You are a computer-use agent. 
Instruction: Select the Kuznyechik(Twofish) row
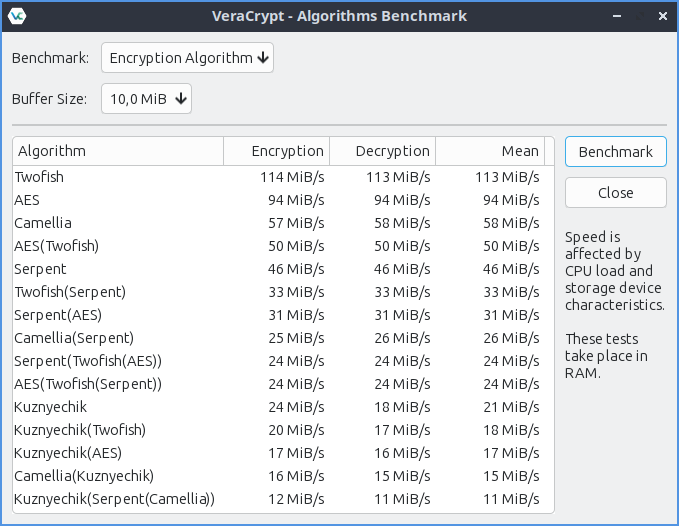coord(283,430)
